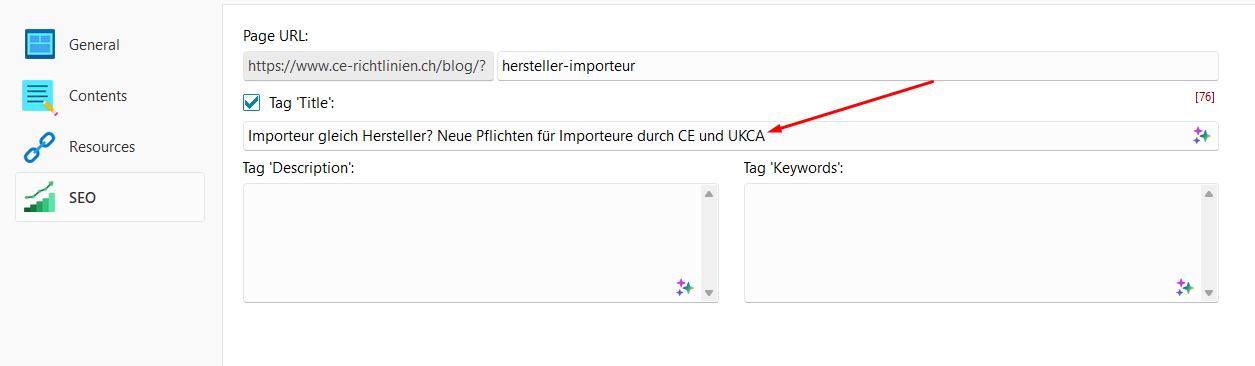Image resolution: width=1255 pixels, height=366 pixels.
Task: Click Keywords box scroll down arrow
Action: point(1210,293)
